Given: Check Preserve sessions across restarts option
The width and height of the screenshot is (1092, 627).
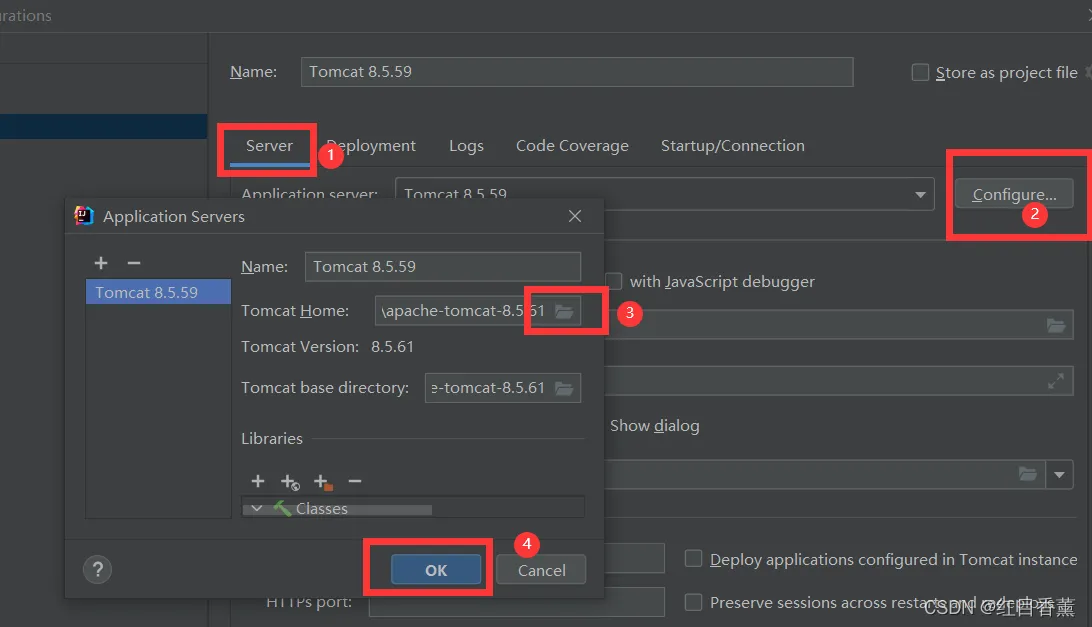Looking at the screenshot, I should [x=693, y=602].
